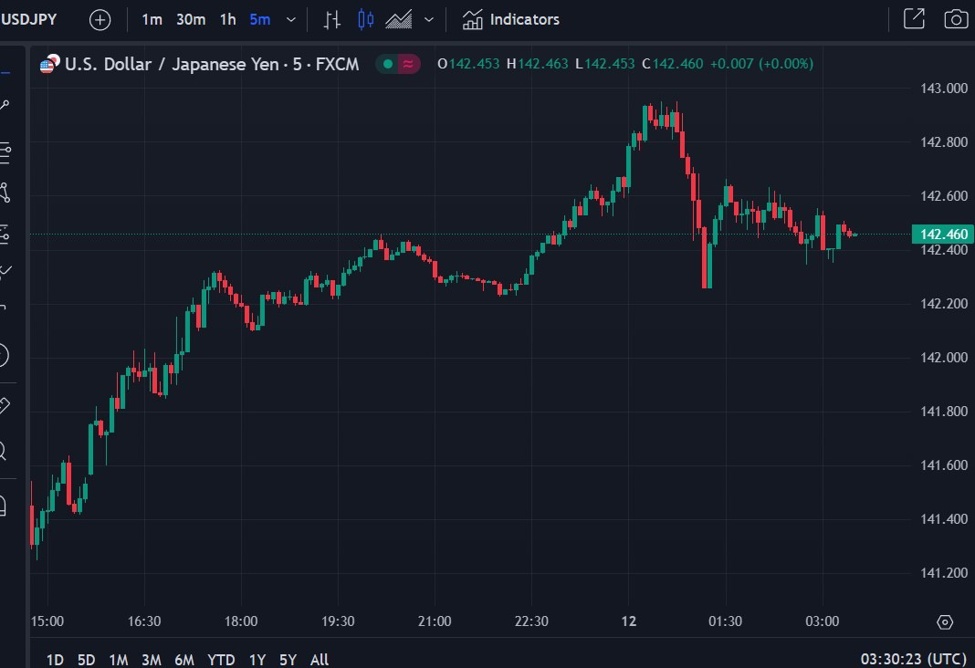Select the candlestick chart type icon
This screenshot has width=975, height=668.
[x=365, y=19]
